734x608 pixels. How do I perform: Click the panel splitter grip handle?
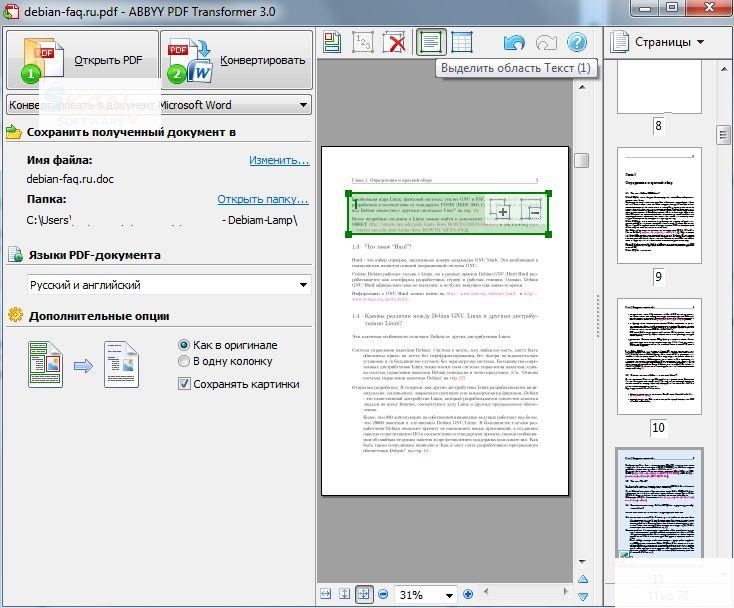point(597,316)
